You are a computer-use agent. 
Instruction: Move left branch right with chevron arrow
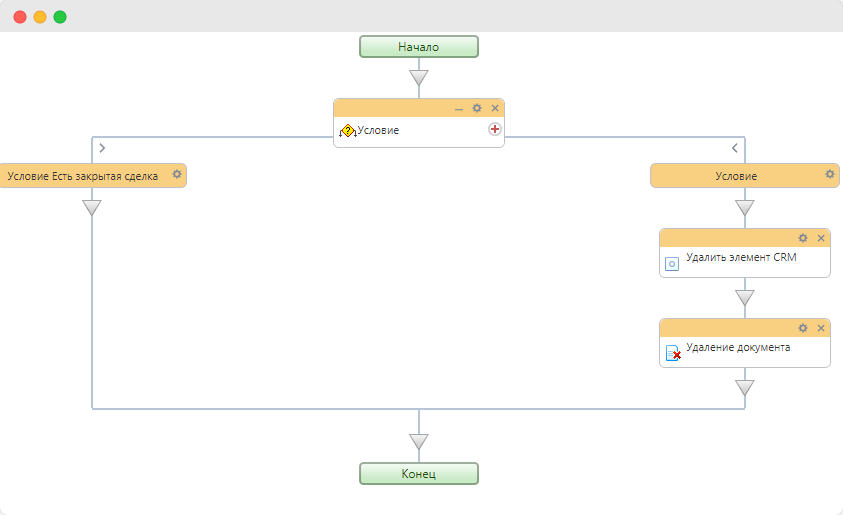pyautogui.click(x=102, y=148)
